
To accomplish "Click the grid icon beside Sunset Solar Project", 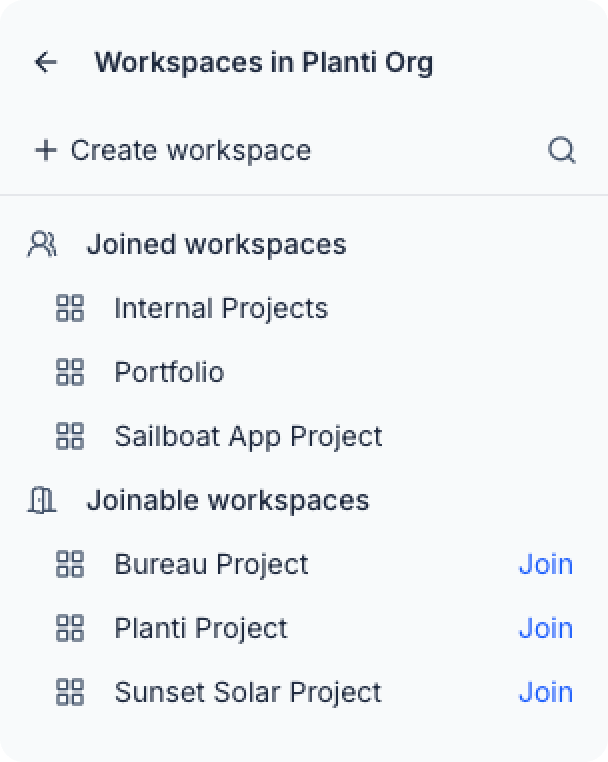I will pyautogui.click(x=70, y=693).
